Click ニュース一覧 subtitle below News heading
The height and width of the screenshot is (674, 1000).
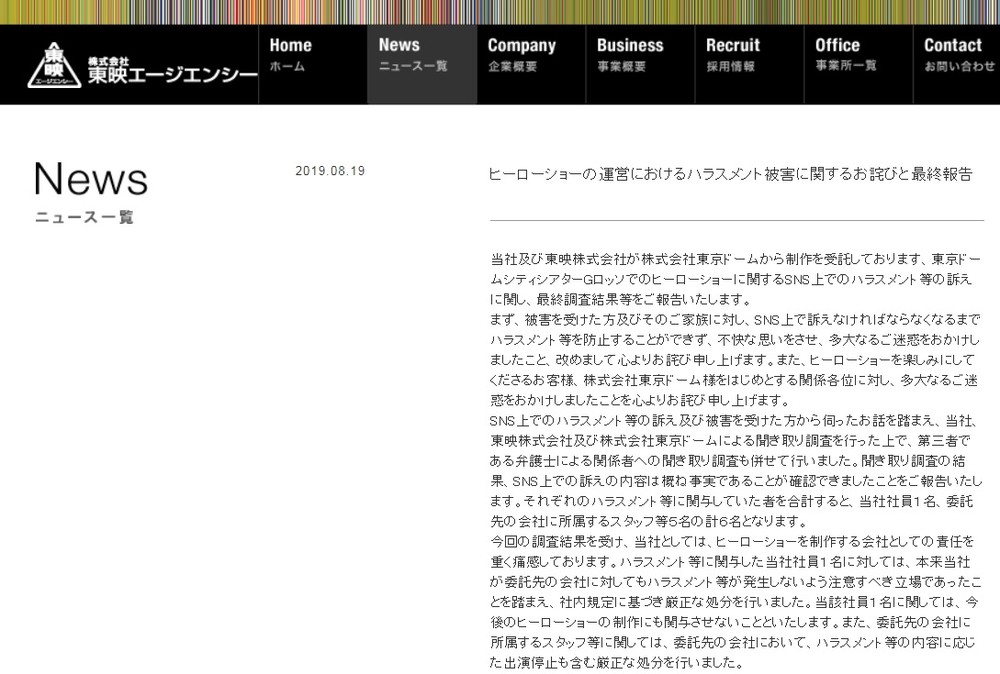[x=84, y=217]
